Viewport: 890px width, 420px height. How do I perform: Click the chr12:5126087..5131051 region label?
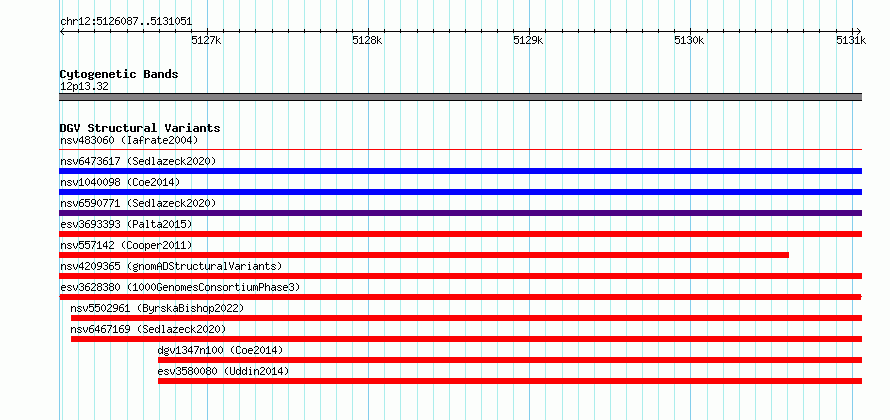pyautogui.click(x=126, y=22)
